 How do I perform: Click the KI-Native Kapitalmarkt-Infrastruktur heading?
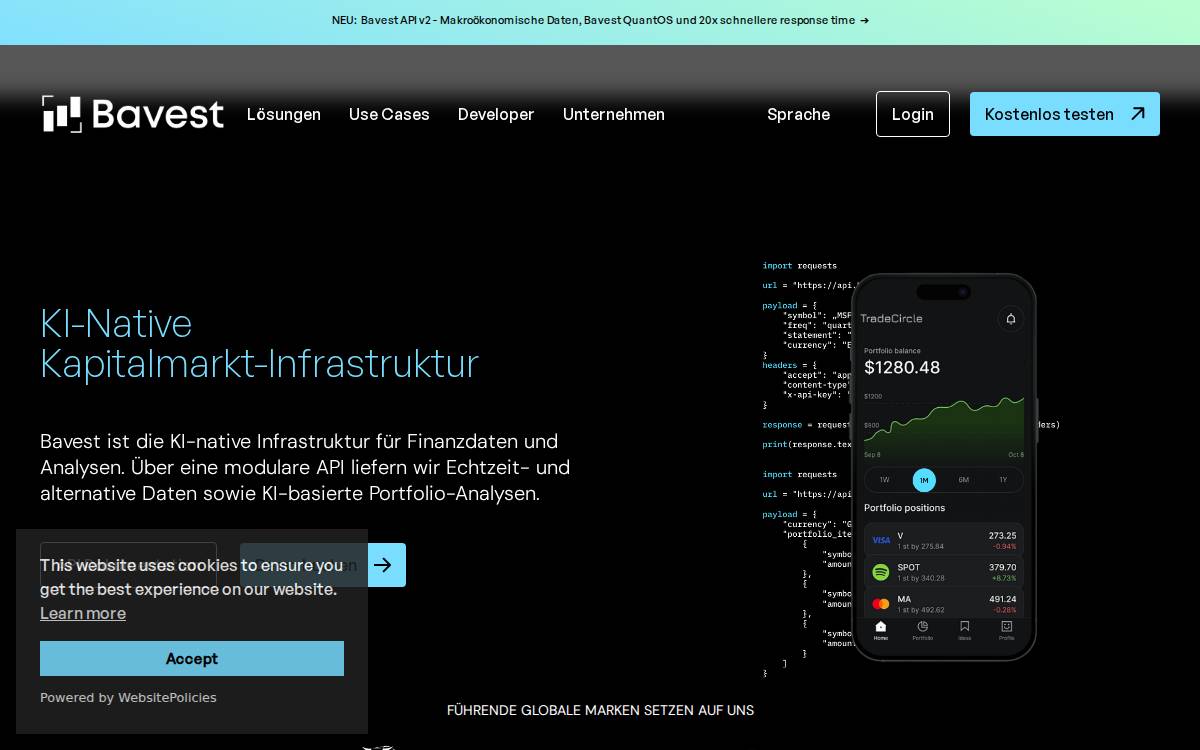(x=259, y=343)
